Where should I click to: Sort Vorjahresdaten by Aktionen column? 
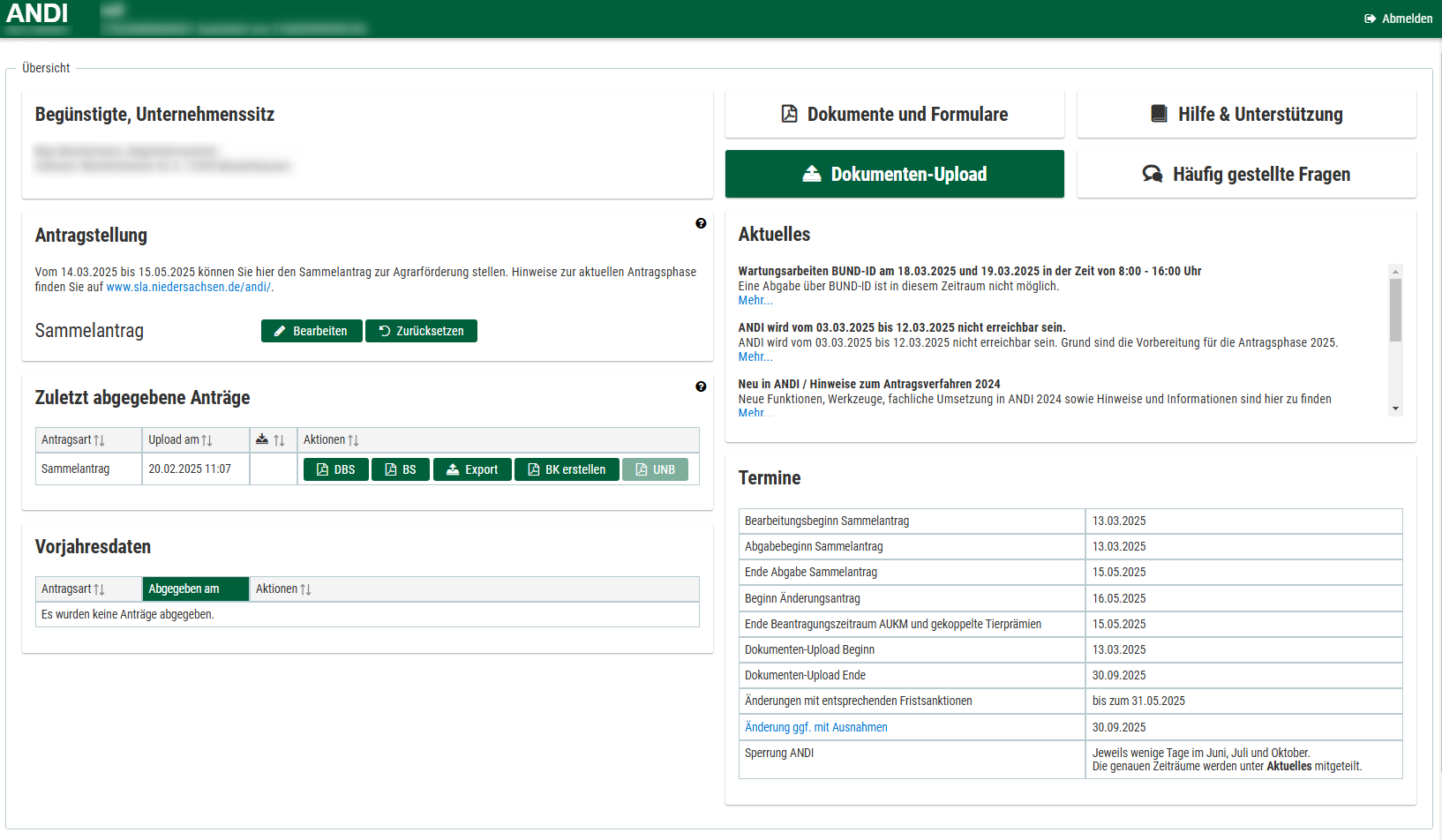pos(284,589)
